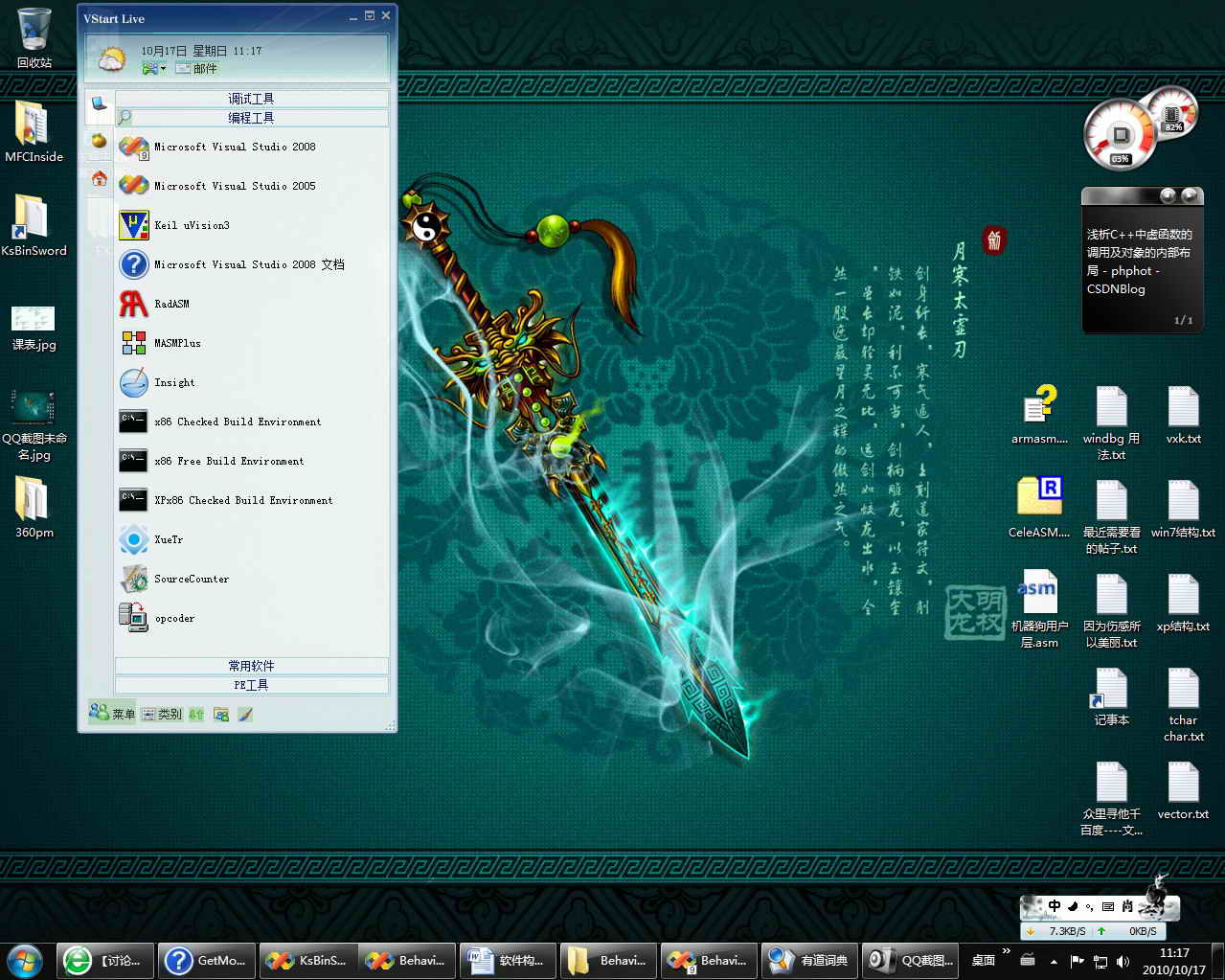Image resolution: width=1225 pixels, height=980 pixels.
Task: Open the 邮件 mail button
Action: pyautogui.click(x=196, y=69)
